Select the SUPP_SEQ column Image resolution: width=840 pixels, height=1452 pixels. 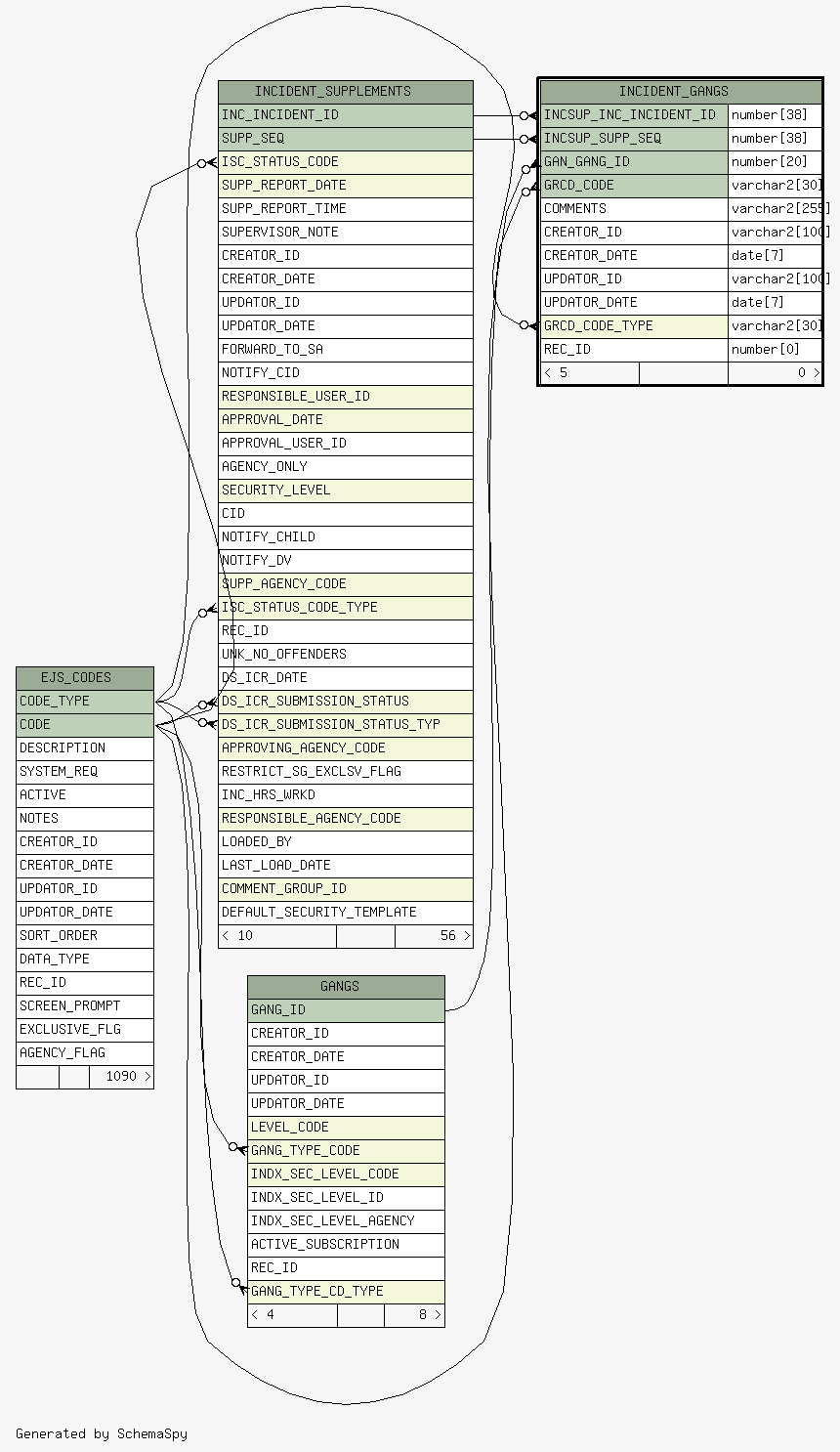tap(346, 139)
